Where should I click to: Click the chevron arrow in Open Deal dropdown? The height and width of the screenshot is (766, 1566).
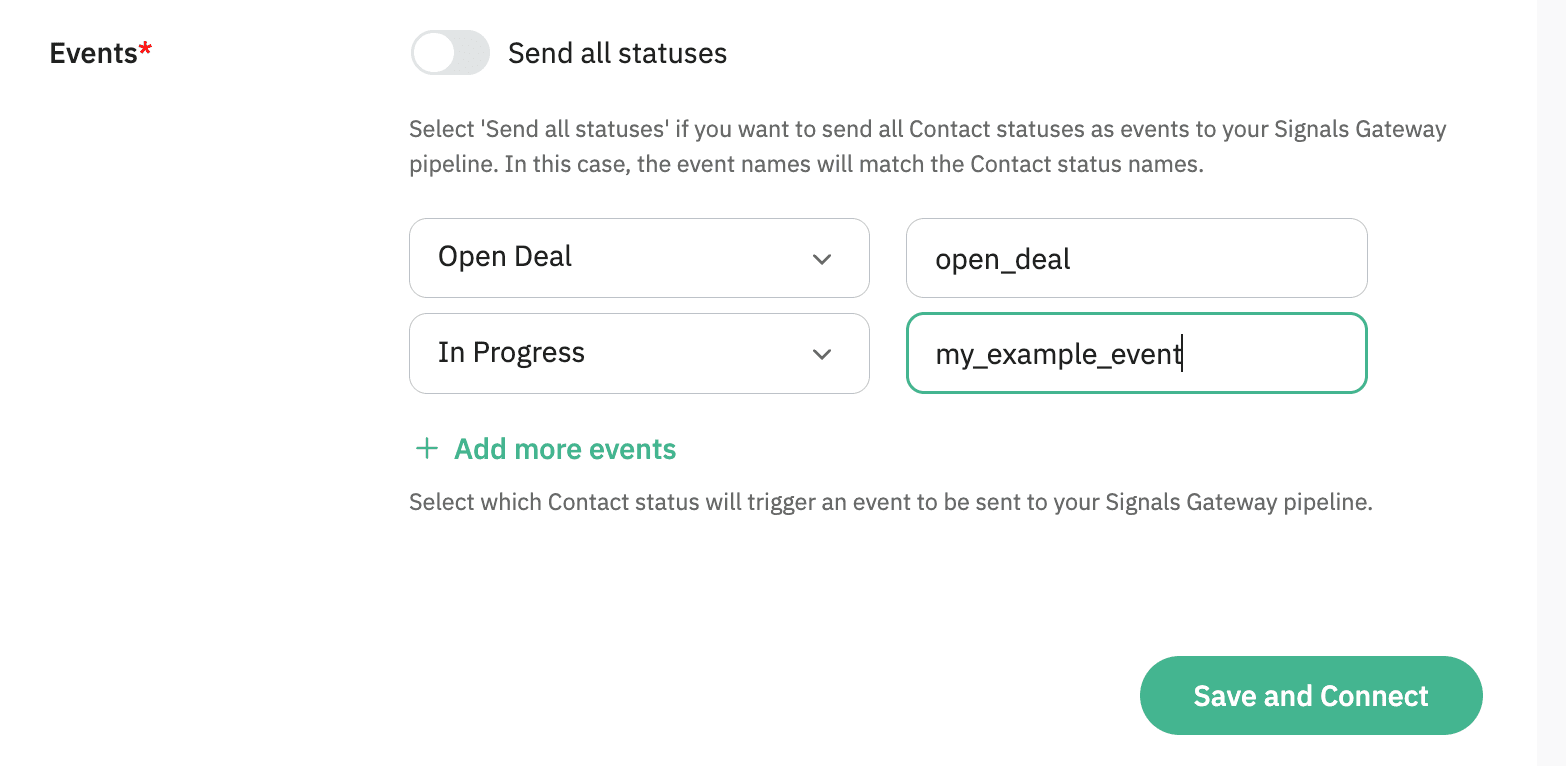point(822,259)
